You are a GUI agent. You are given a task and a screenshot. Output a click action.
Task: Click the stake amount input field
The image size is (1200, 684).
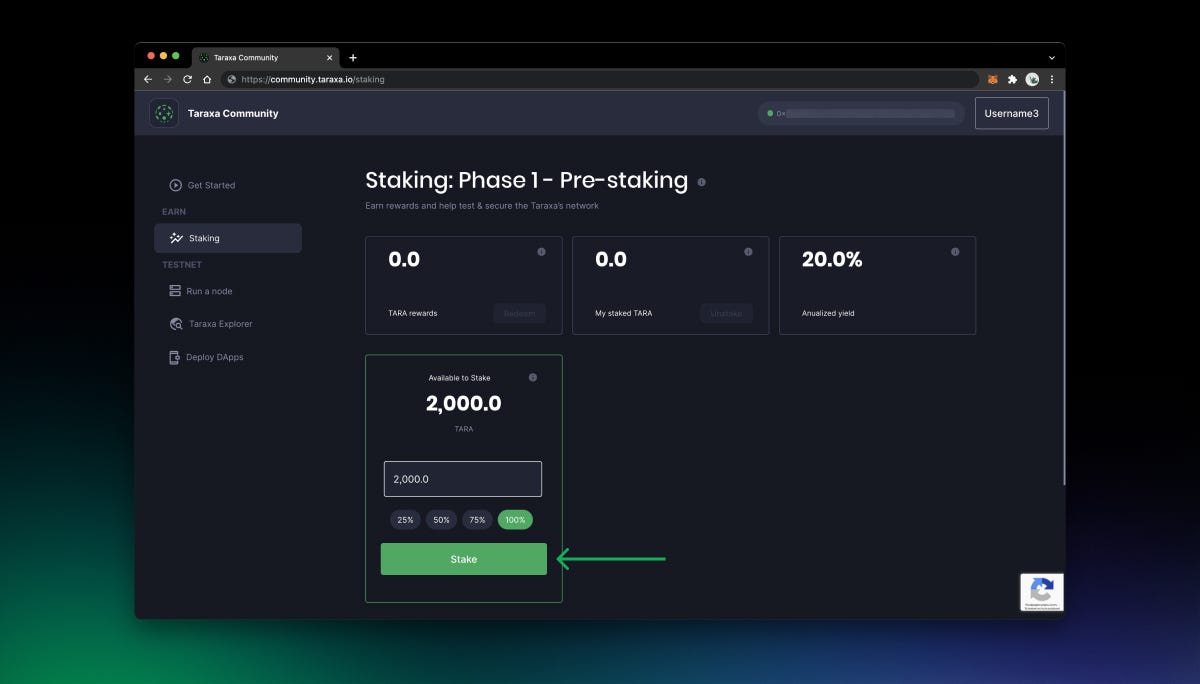point(463,479)
